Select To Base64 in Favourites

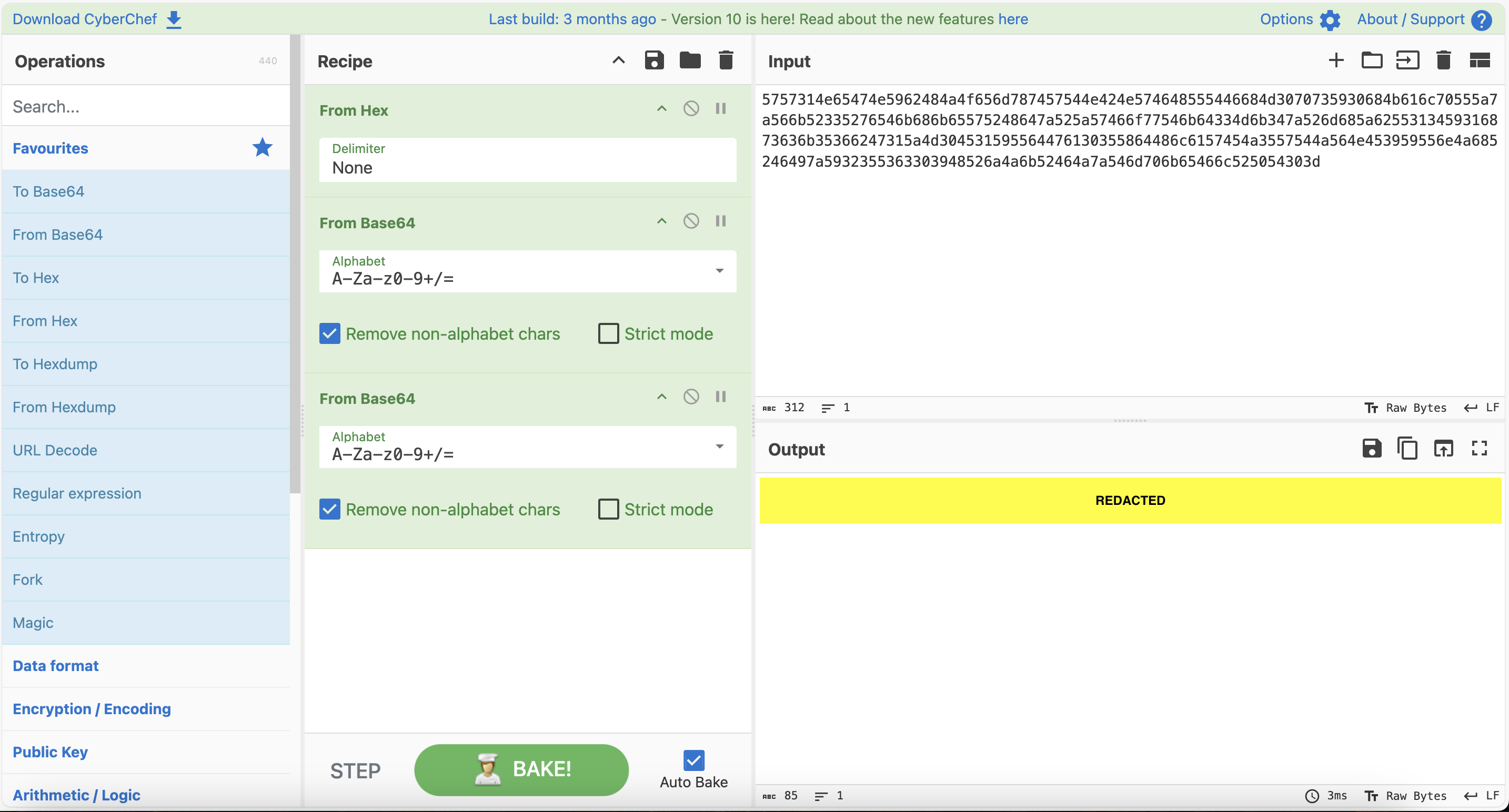146,191
